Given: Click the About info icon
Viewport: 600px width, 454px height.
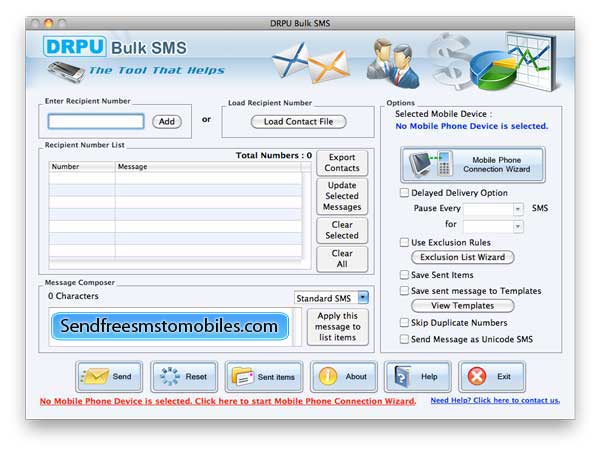Looking at the screenshot, I should point(328,376).
